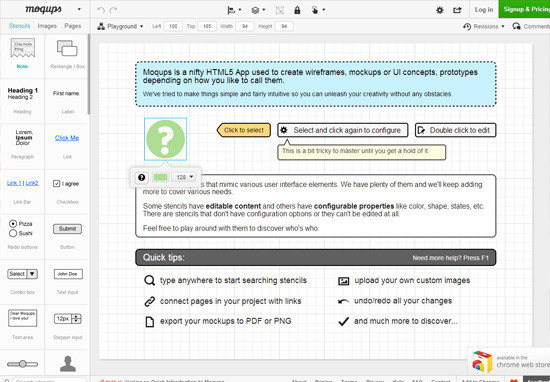
Task: Select the Note stencil icon
Action: [x=22, y=48]
